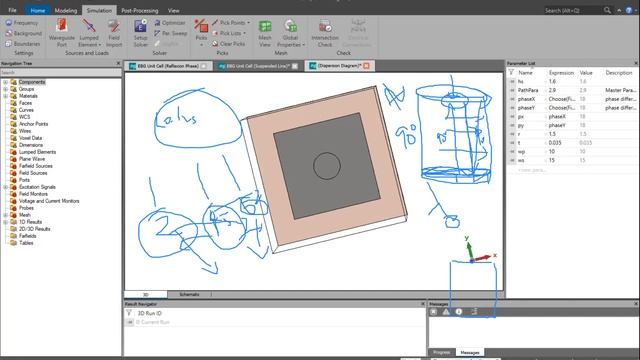The height and width of the screenshot is (360, 640).
Task: Switch to the View ribbon tab
Action: point(173,10)
